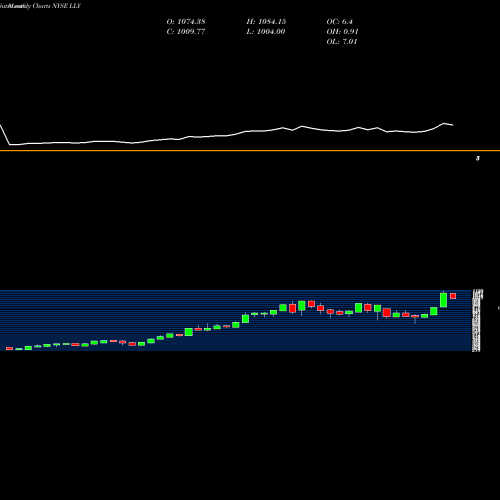The image size is (500, 500).
Task: Click the 'OC: 6.4' reading
Action: [x=339, y=22]
